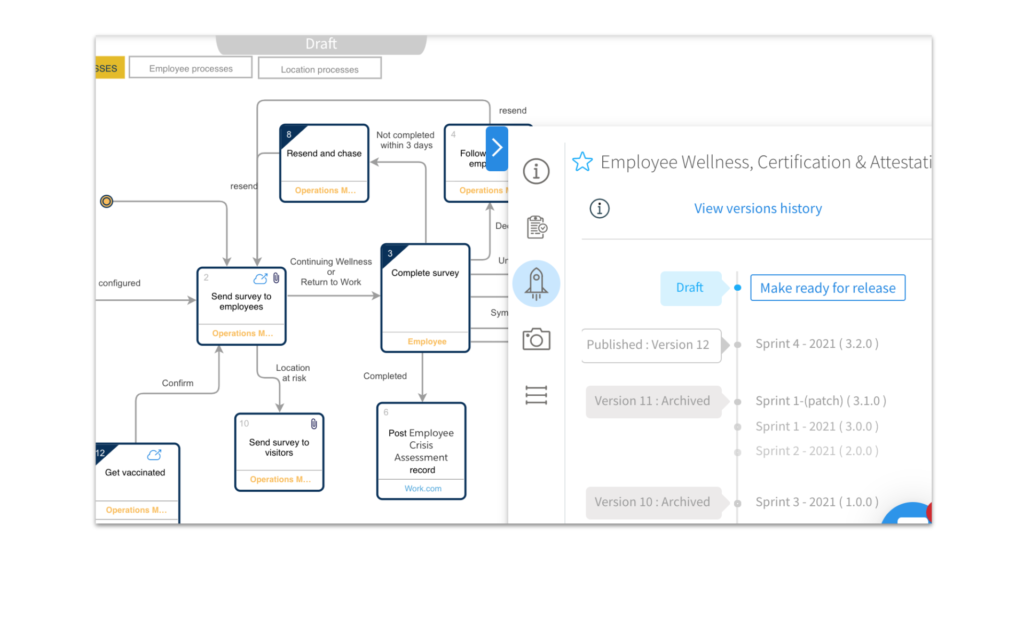1024x621 pixels.
Task: Open View versions history link
Action: (x=758, y=208)
